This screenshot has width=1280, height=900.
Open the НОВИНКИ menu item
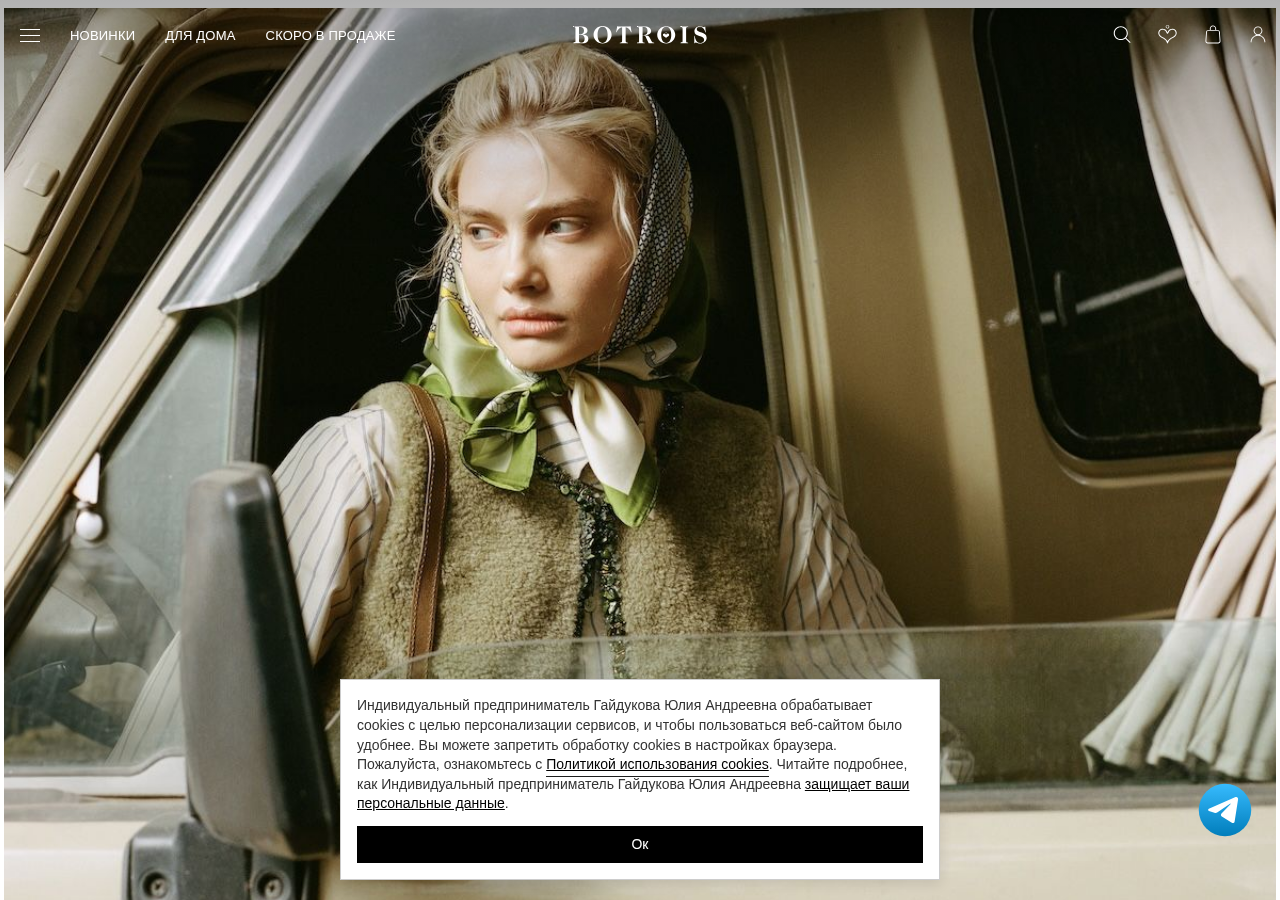tap(102, 36)
